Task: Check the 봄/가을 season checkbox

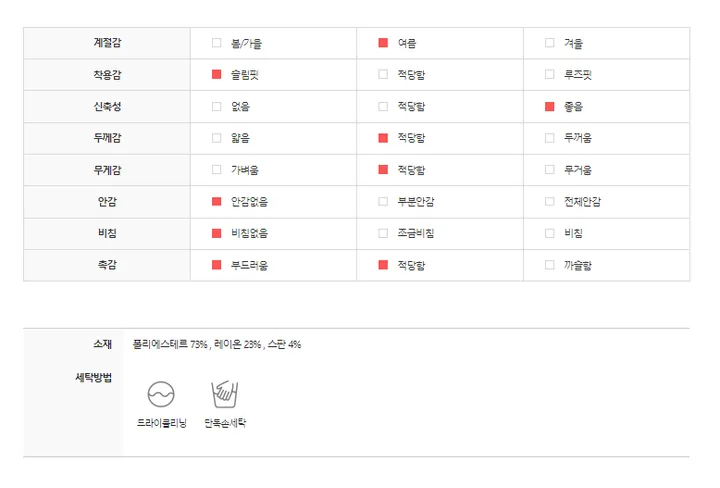Action: point(216,43)
